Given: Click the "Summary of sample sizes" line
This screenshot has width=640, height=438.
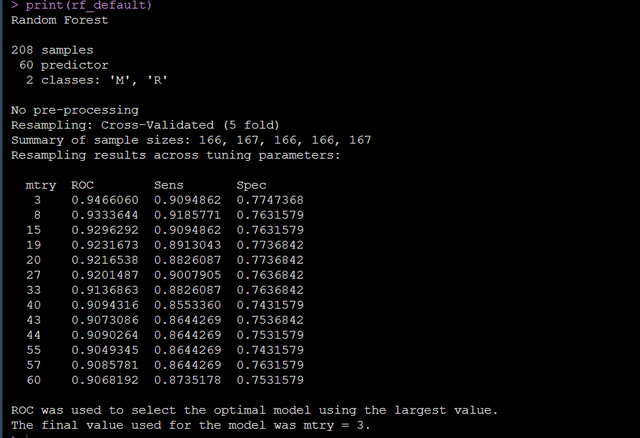Looking at the screenshot, I should (x=190, y=140).
